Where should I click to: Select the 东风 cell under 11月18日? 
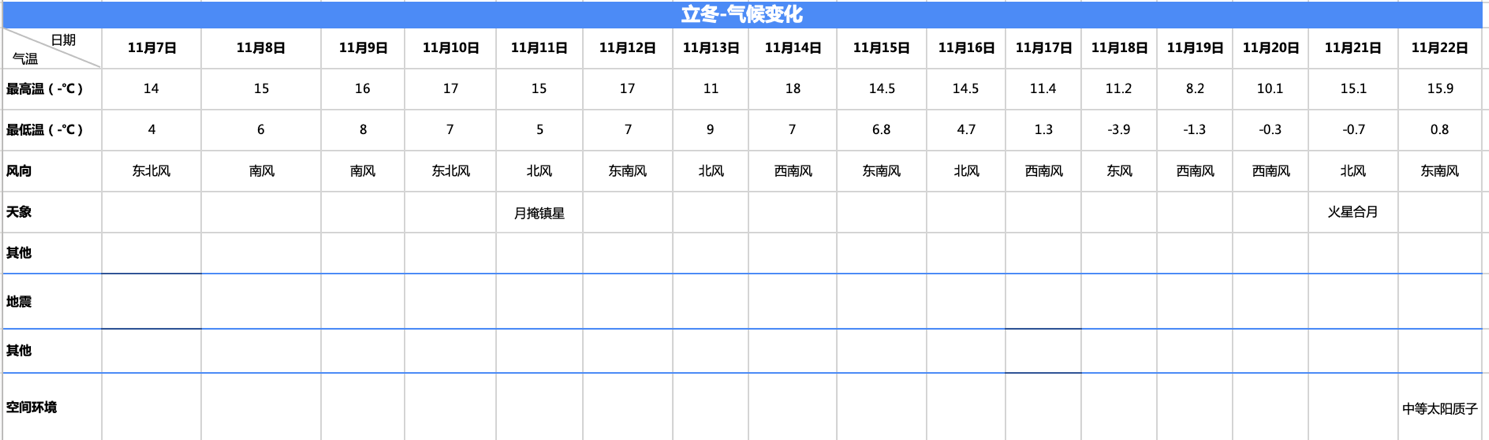coord(1119,171)
